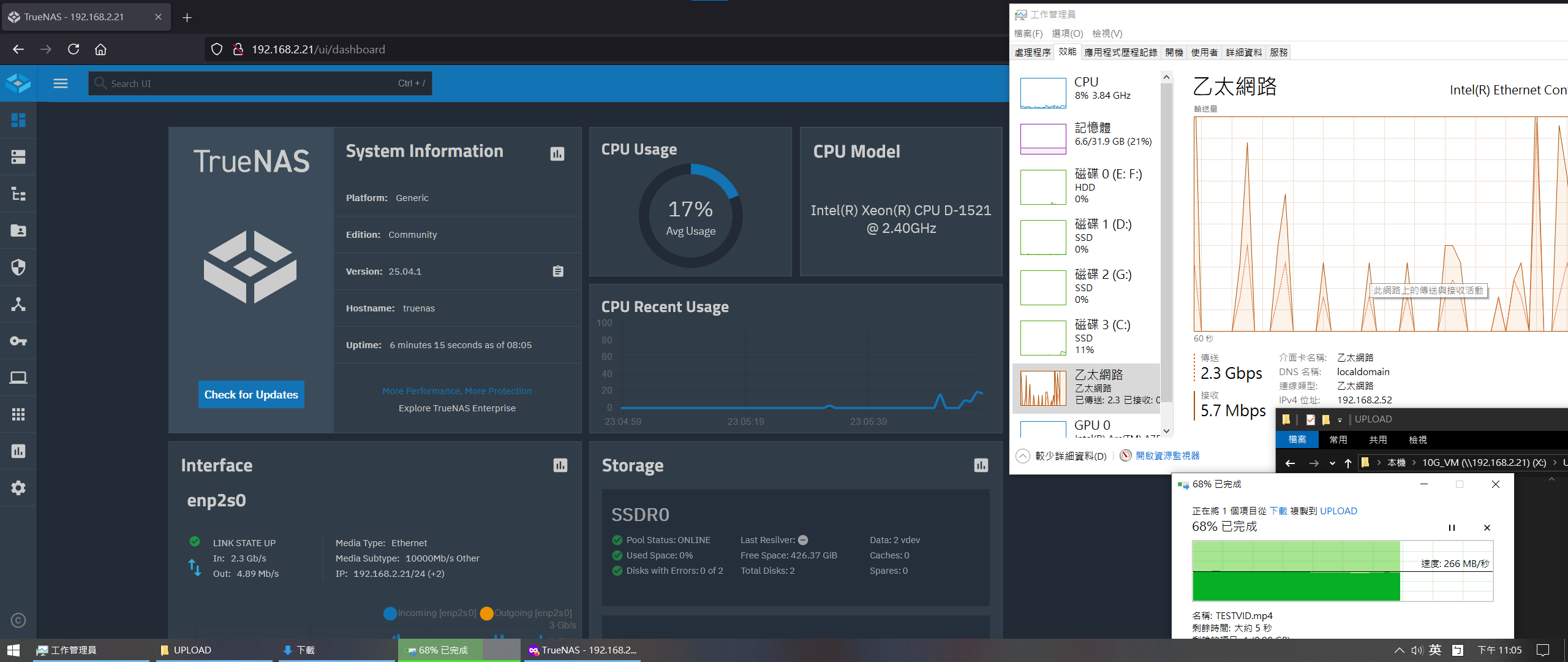Go back in UPLOAD explorer window

[1290, 463]
